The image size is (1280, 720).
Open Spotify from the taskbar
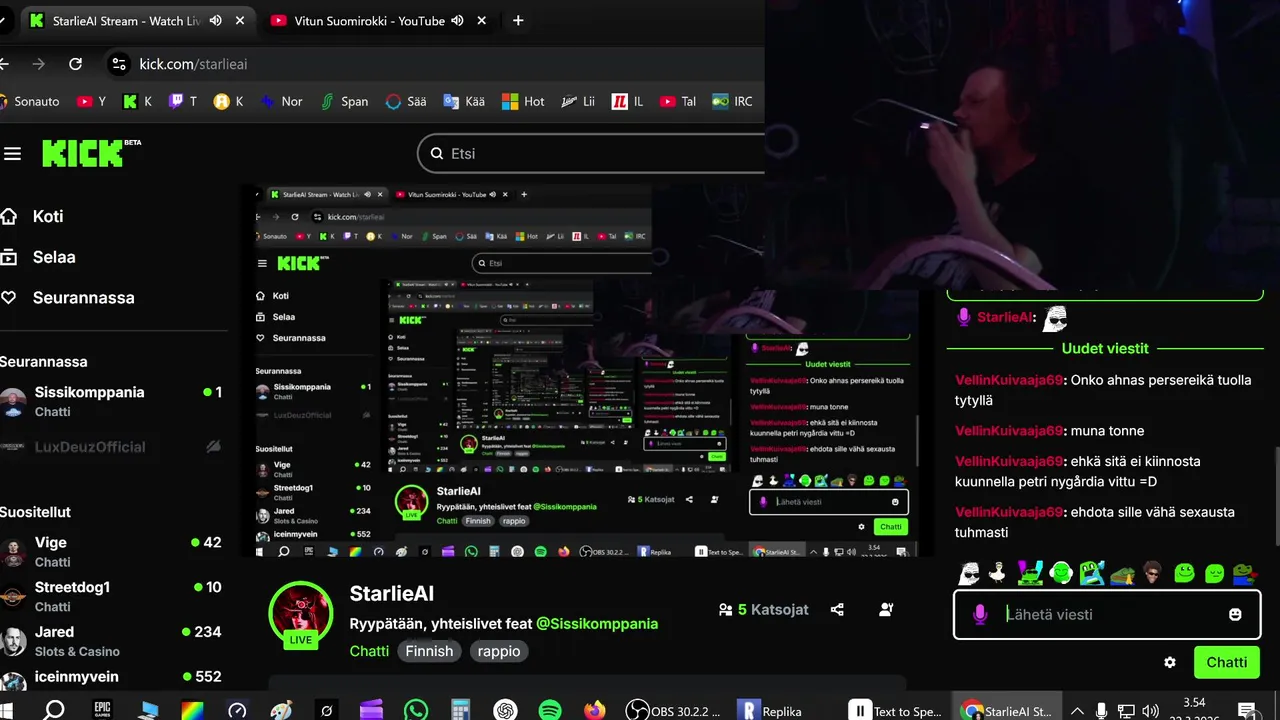pos(549,710)
